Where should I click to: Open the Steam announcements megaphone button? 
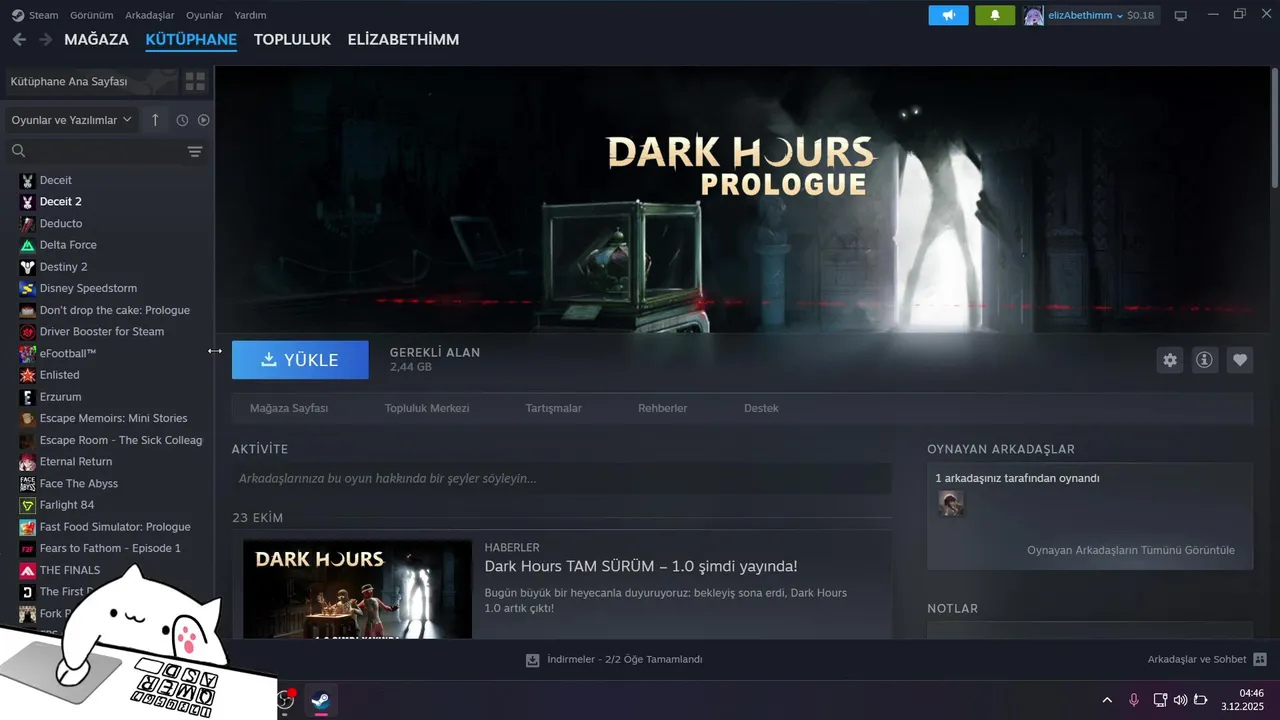(x=948, y=15)
